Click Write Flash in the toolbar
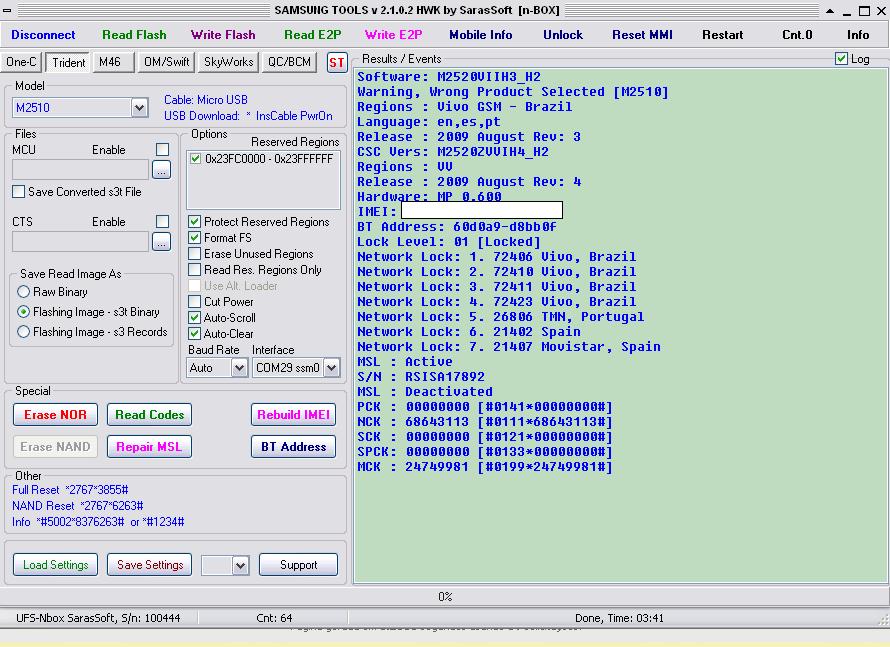Viewport: 890px width, 647px height. [223, 35]
